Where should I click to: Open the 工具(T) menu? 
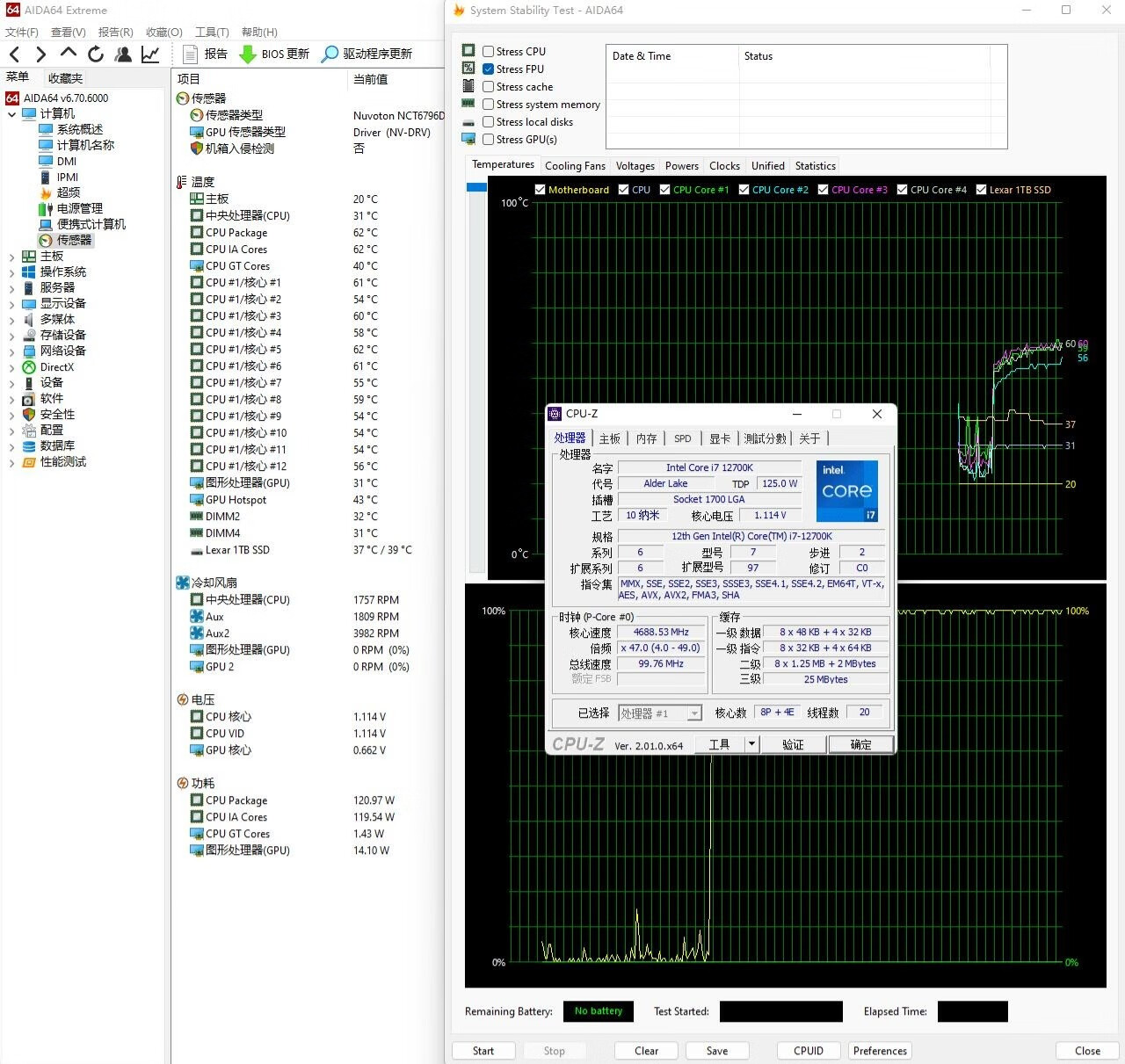pos(212,33)
